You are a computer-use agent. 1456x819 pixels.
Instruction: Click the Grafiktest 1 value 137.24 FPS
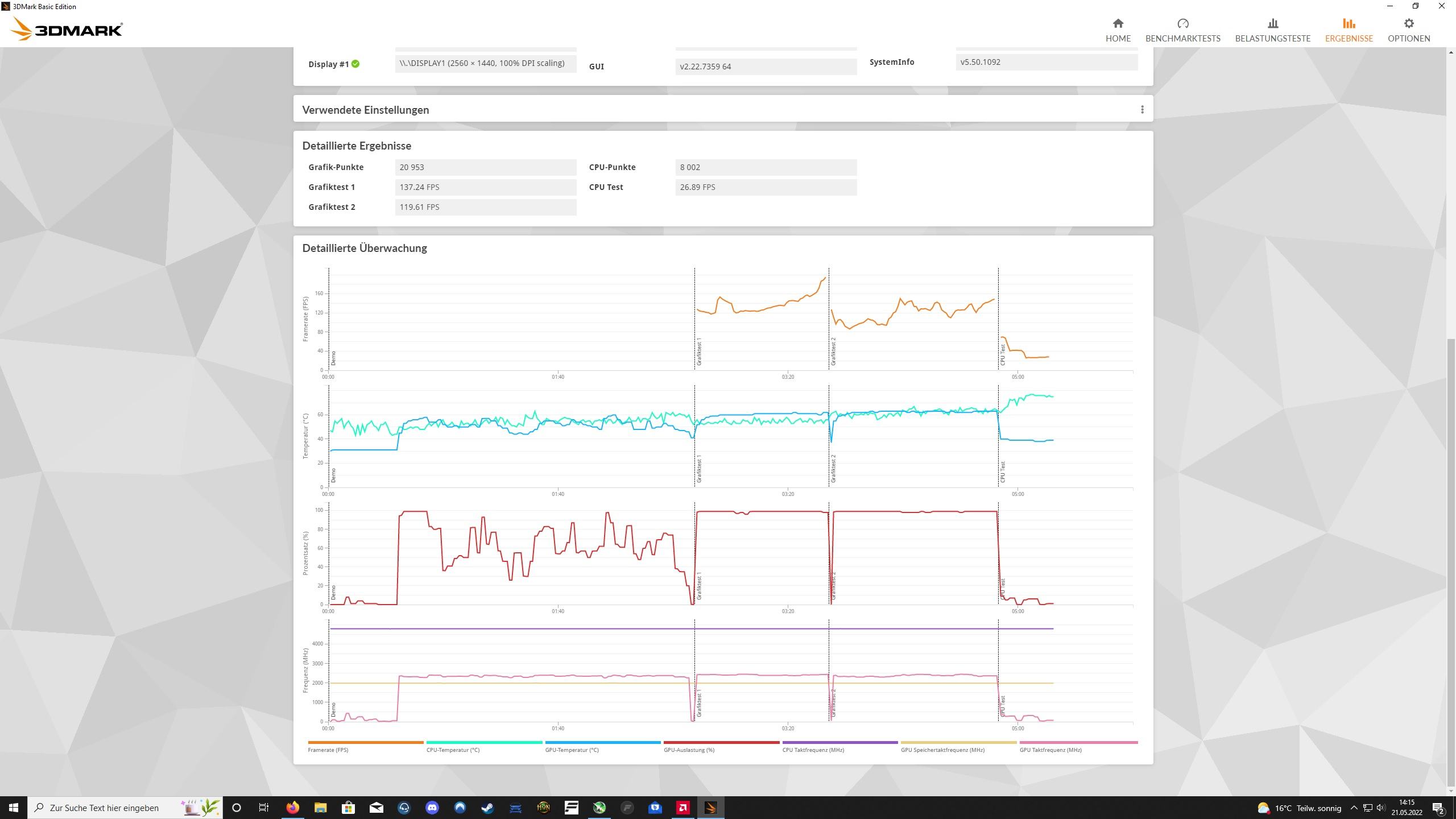click(486, 187)
